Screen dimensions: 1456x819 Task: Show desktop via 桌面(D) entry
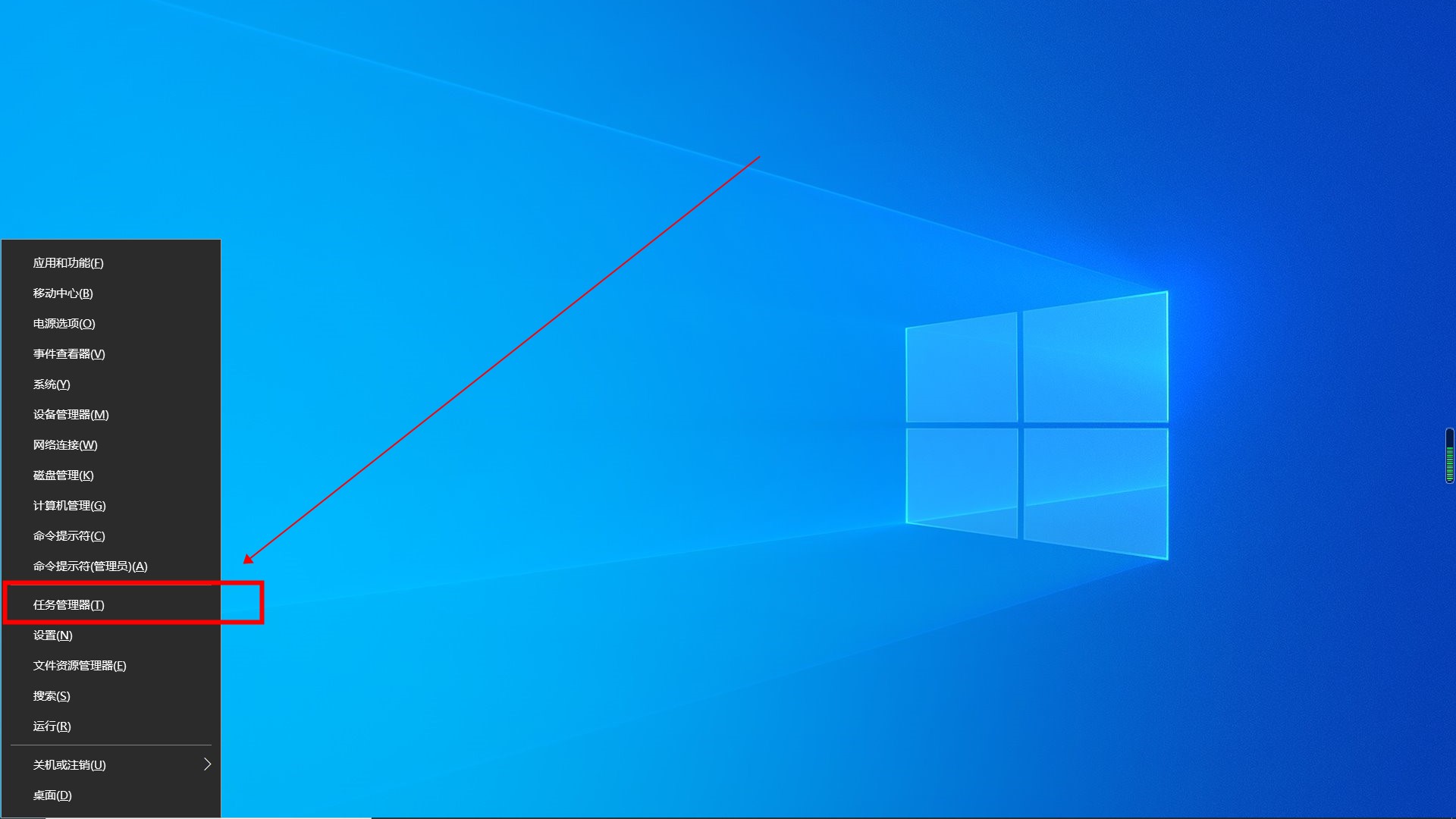point(52,795)
